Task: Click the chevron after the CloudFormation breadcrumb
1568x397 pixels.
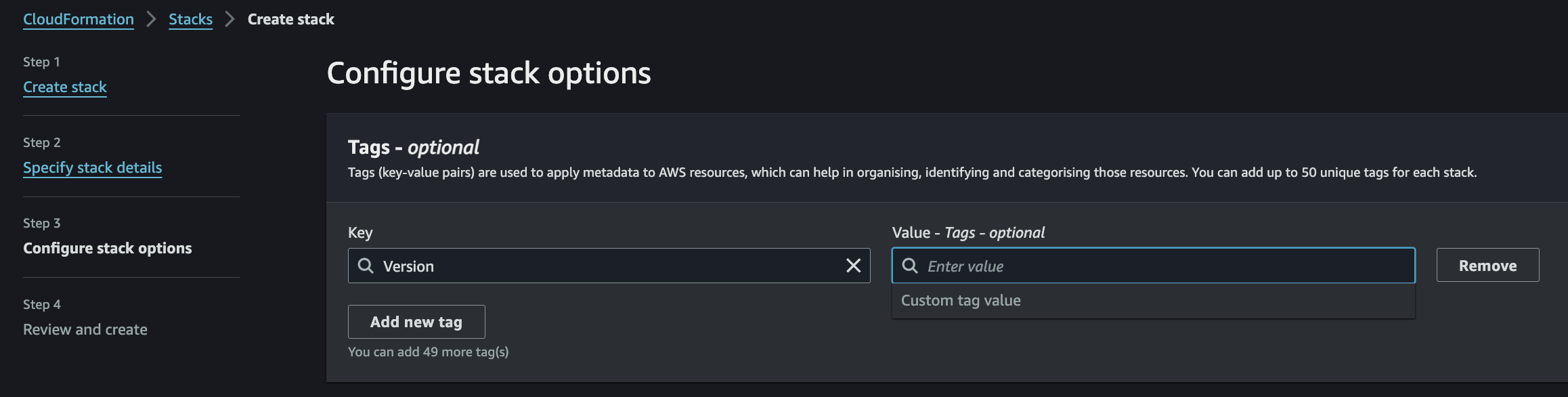Action: tap(151, 19)
